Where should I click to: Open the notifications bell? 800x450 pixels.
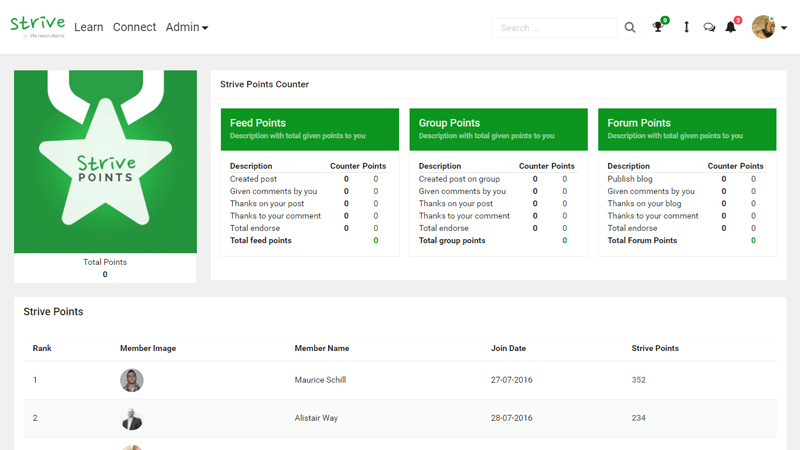coord(731,27)
